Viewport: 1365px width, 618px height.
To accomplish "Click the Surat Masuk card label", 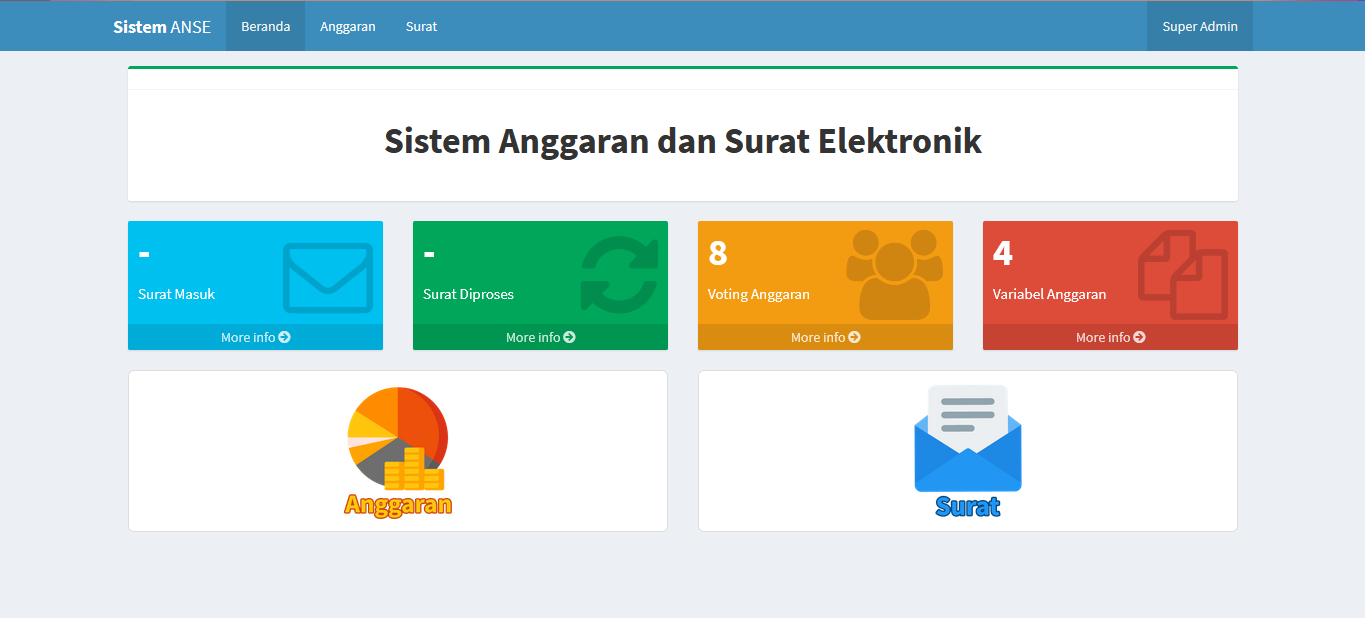I will click(176, 294).
